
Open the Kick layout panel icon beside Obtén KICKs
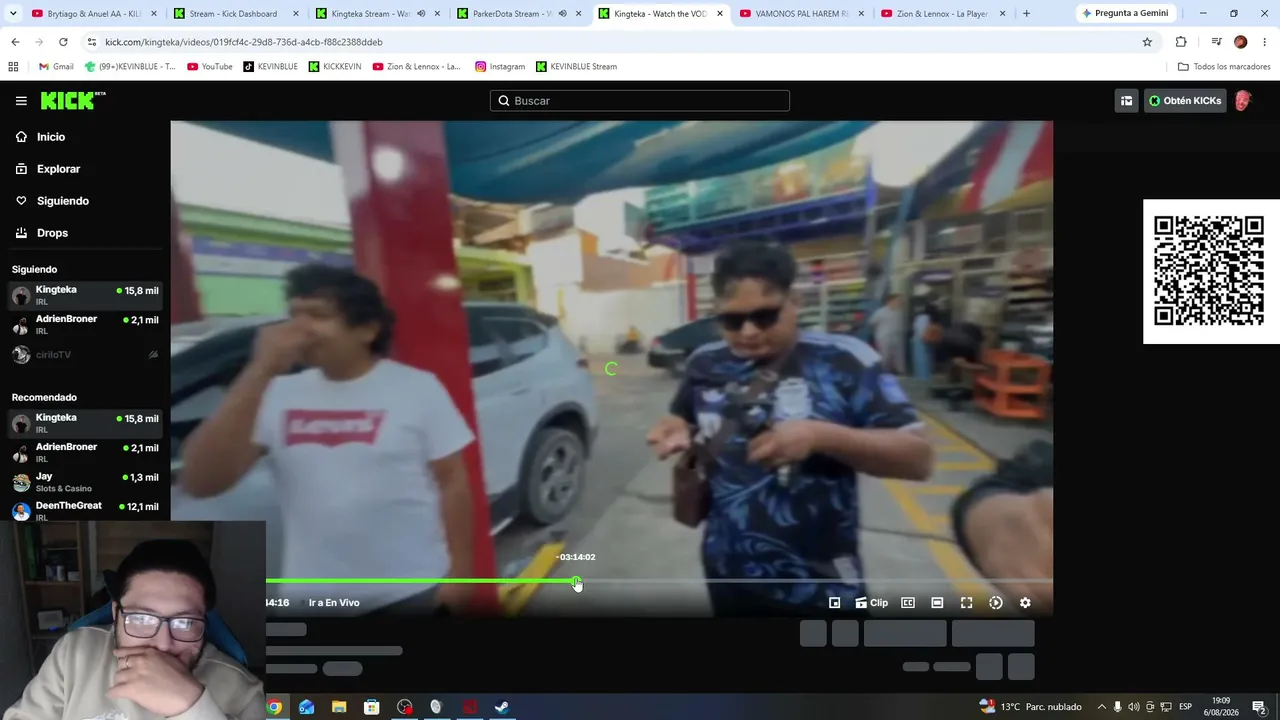pos(1126,101)
